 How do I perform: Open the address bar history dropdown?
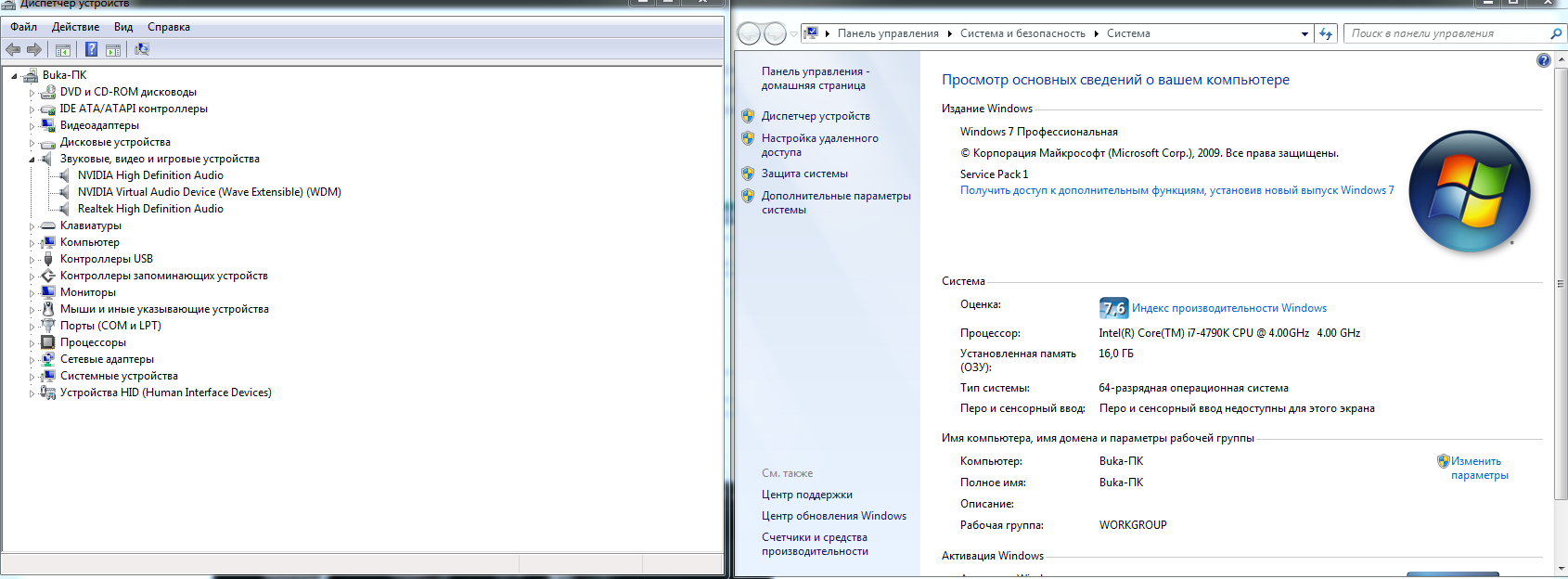coord(1305,34)
